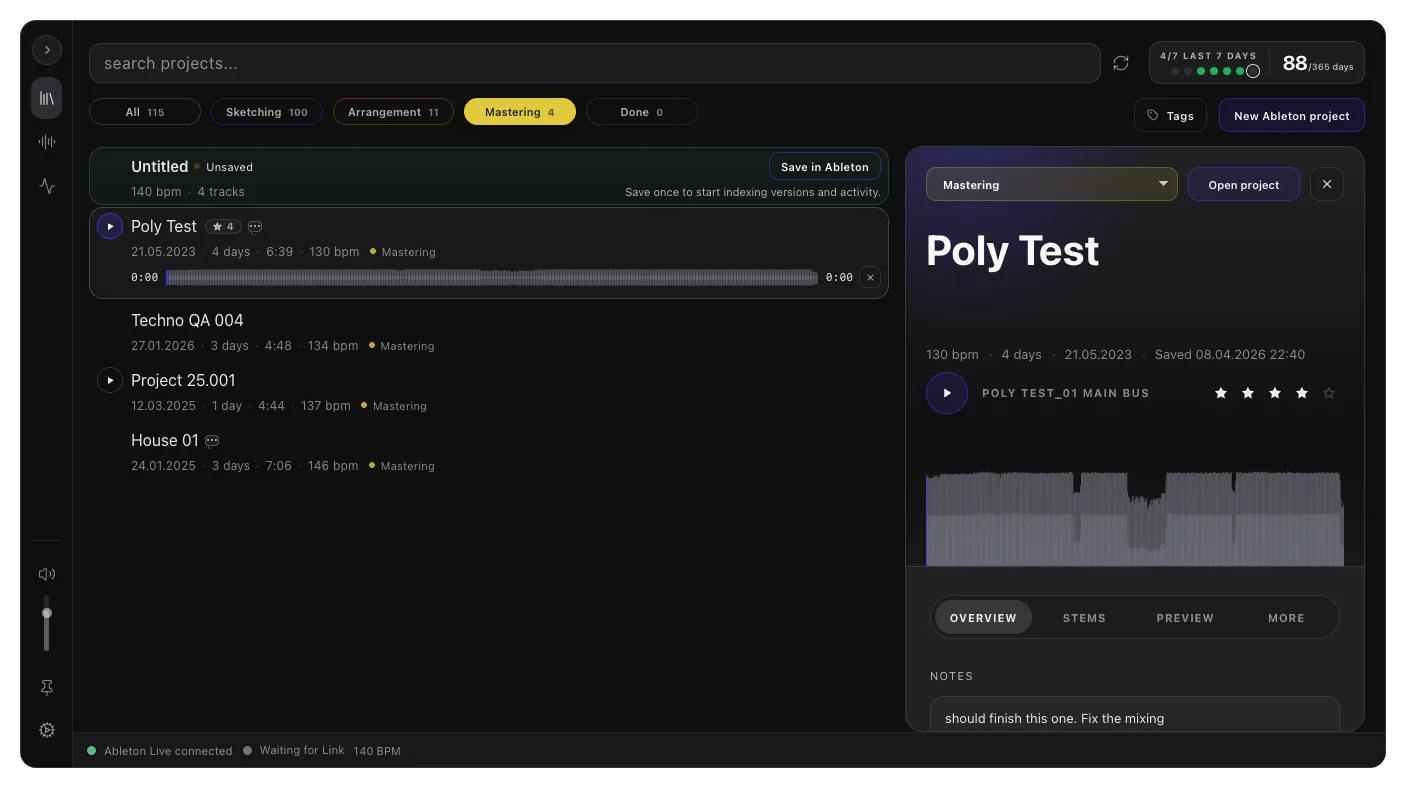This screenshot has height=788, width=1406.
Task: Open the audio waveform view in sidebar
Action: tap(47, 142)
